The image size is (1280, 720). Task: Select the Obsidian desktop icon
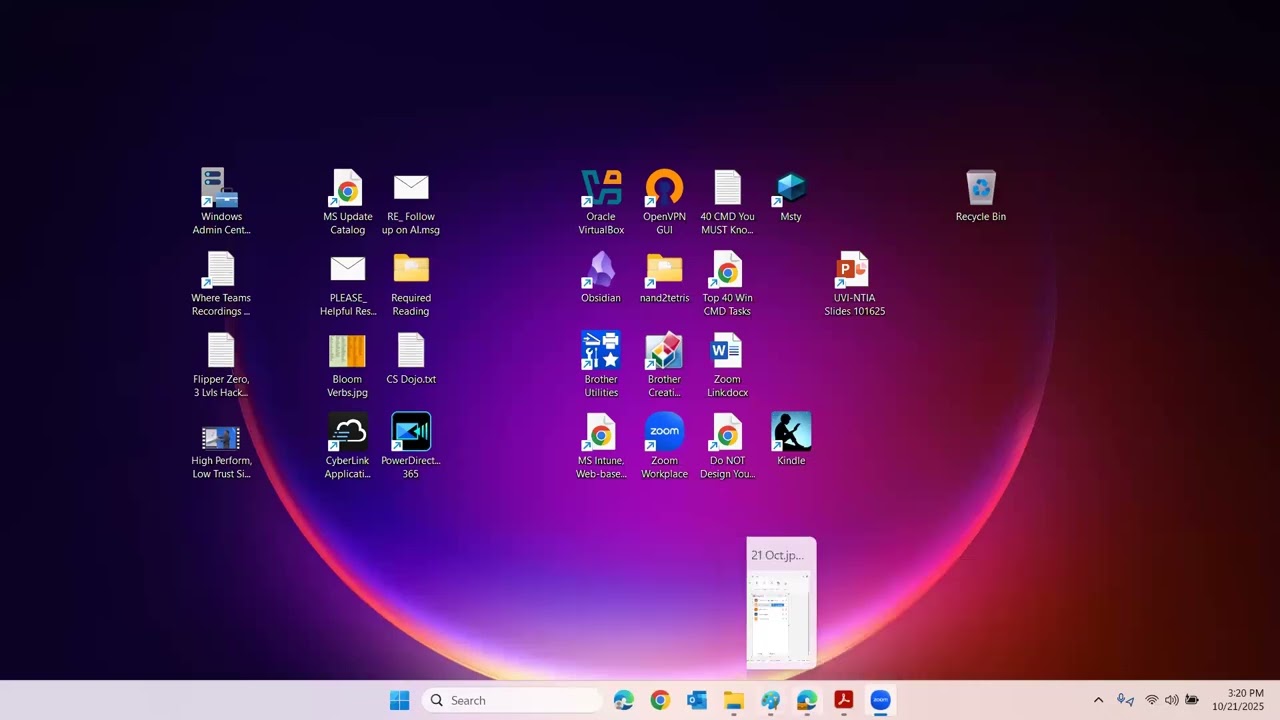pyautogui.click(x=601, y=278)
